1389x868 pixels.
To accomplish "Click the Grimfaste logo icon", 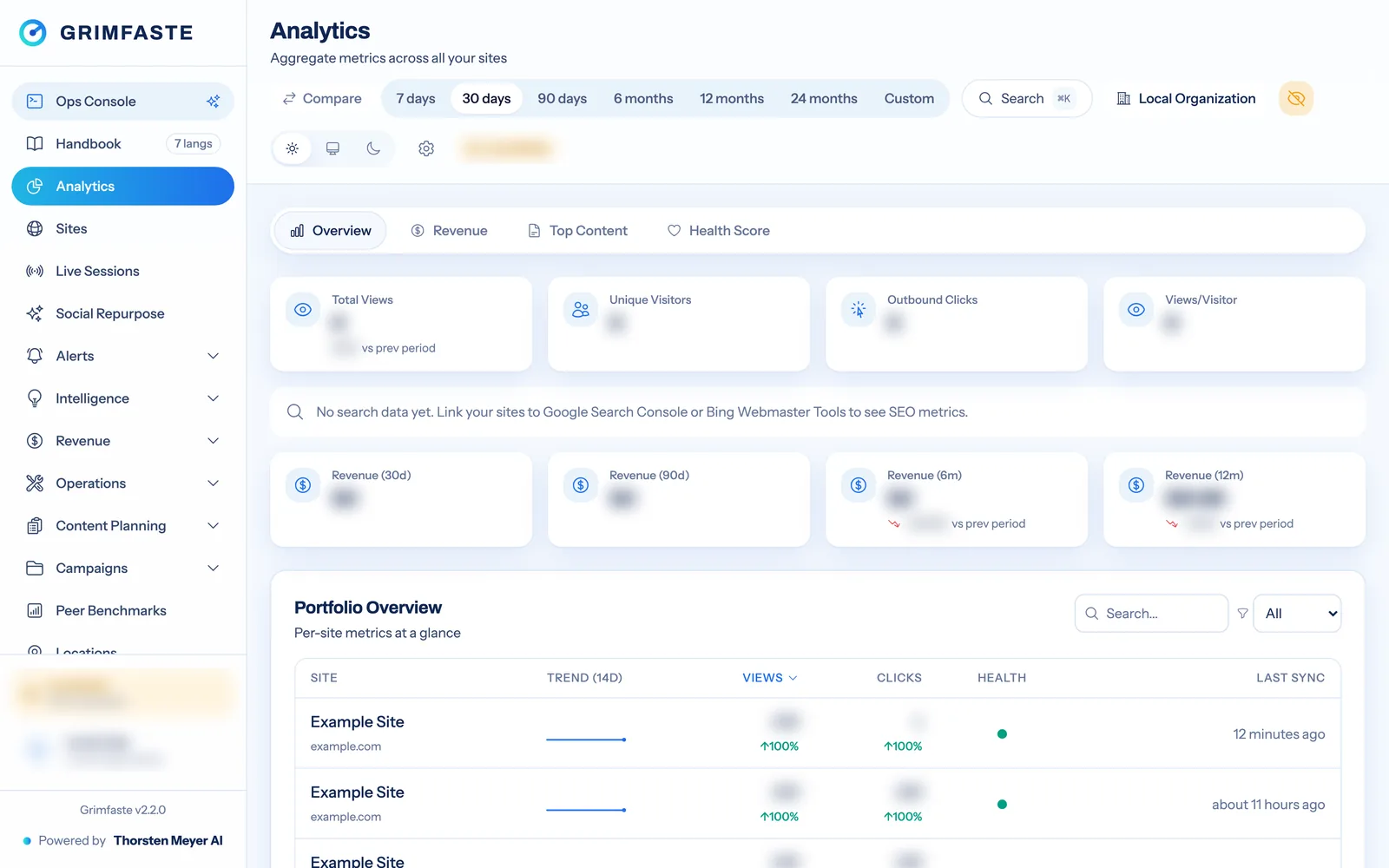I will [33, 33].
